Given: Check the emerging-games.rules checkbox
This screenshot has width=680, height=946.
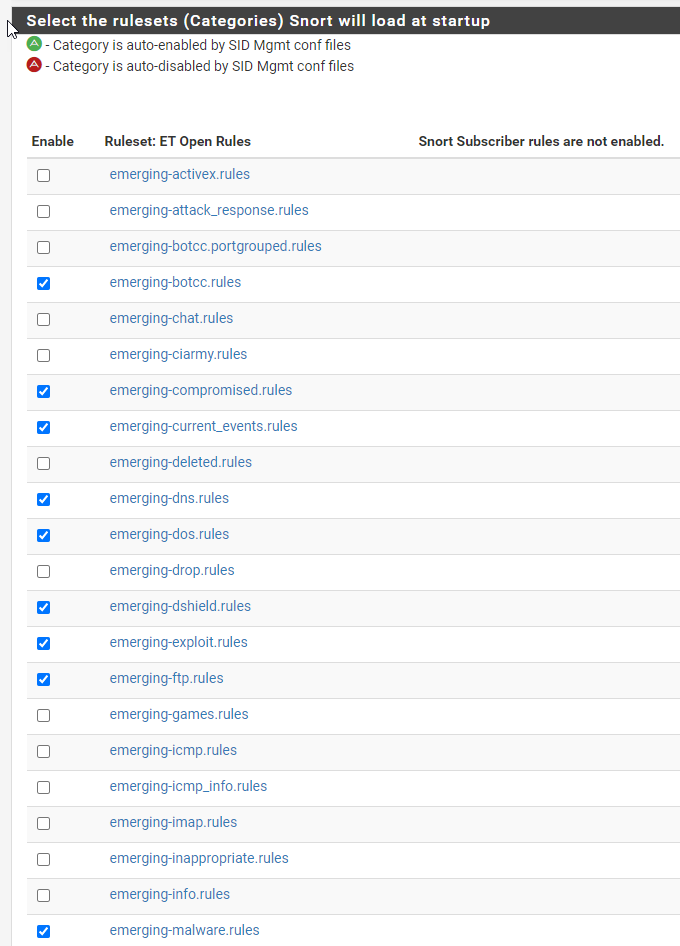Looking at the screenshot, I should (43, 716).
